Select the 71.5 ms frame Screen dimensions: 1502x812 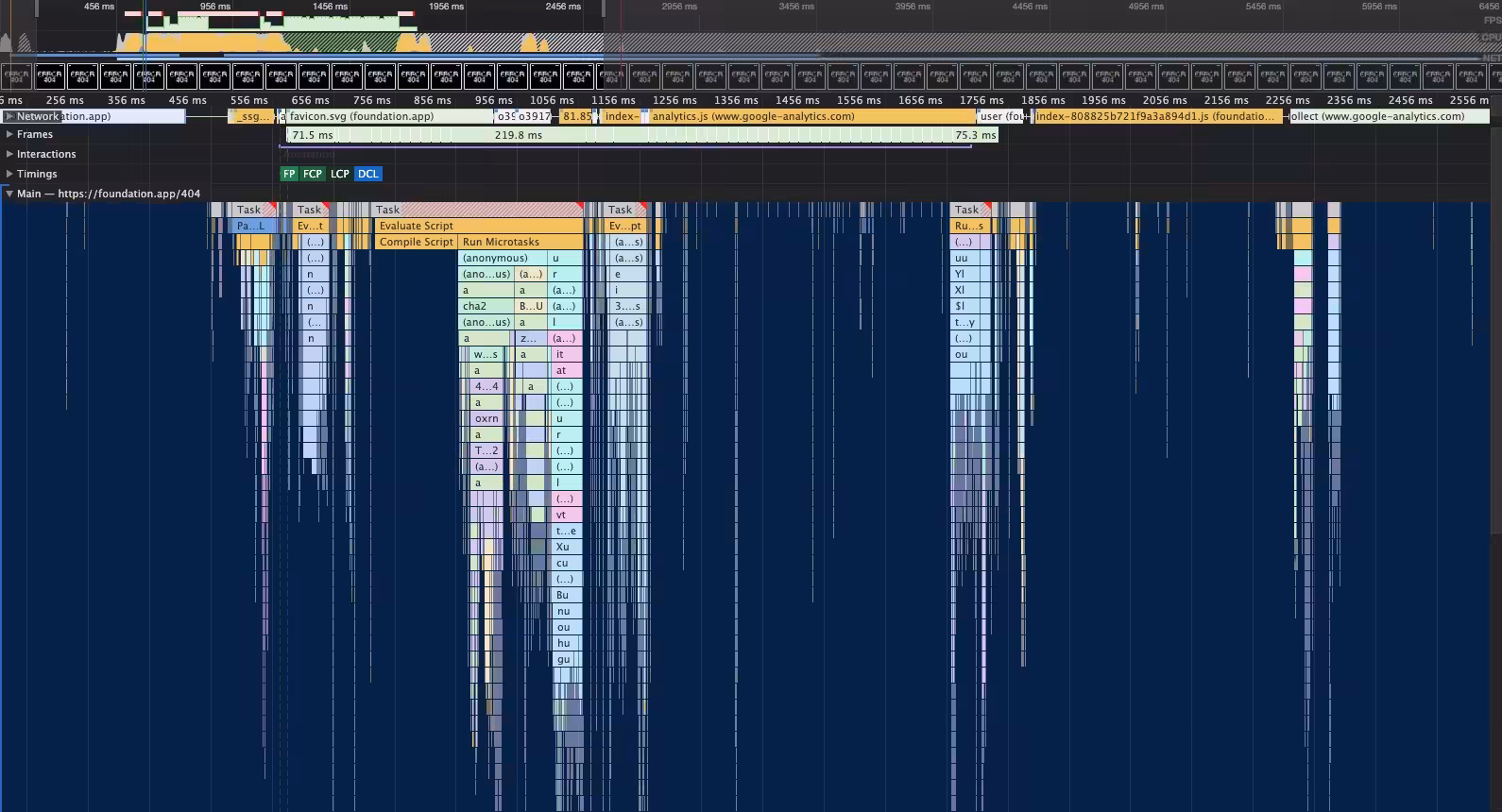(x=313, y=135)
